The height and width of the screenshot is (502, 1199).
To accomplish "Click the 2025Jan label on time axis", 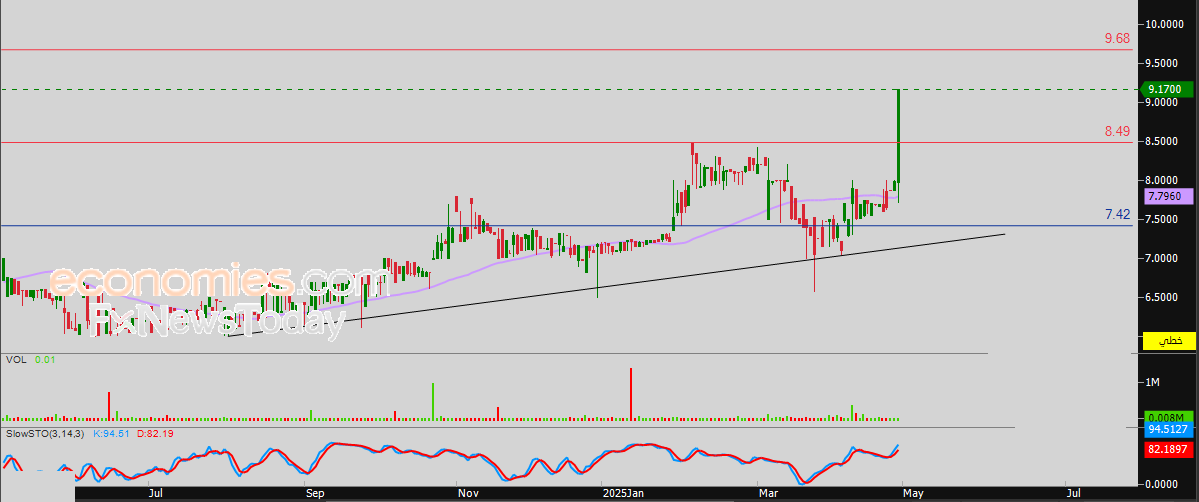I will tap(625, 494).
